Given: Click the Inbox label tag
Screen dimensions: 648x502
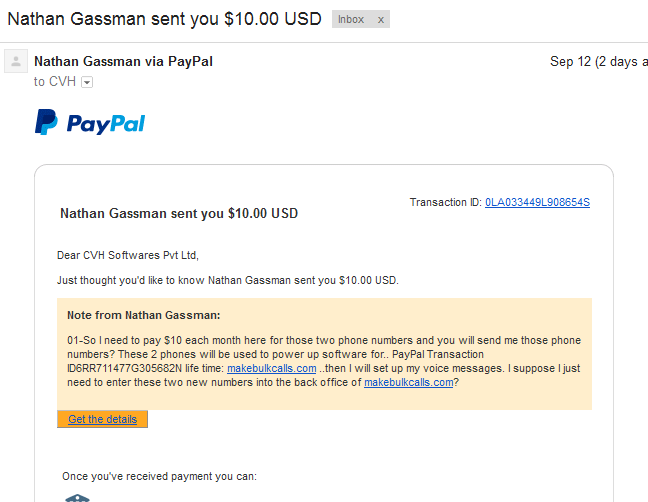Looking at the screenshot, I should click(x=351, y=19).
